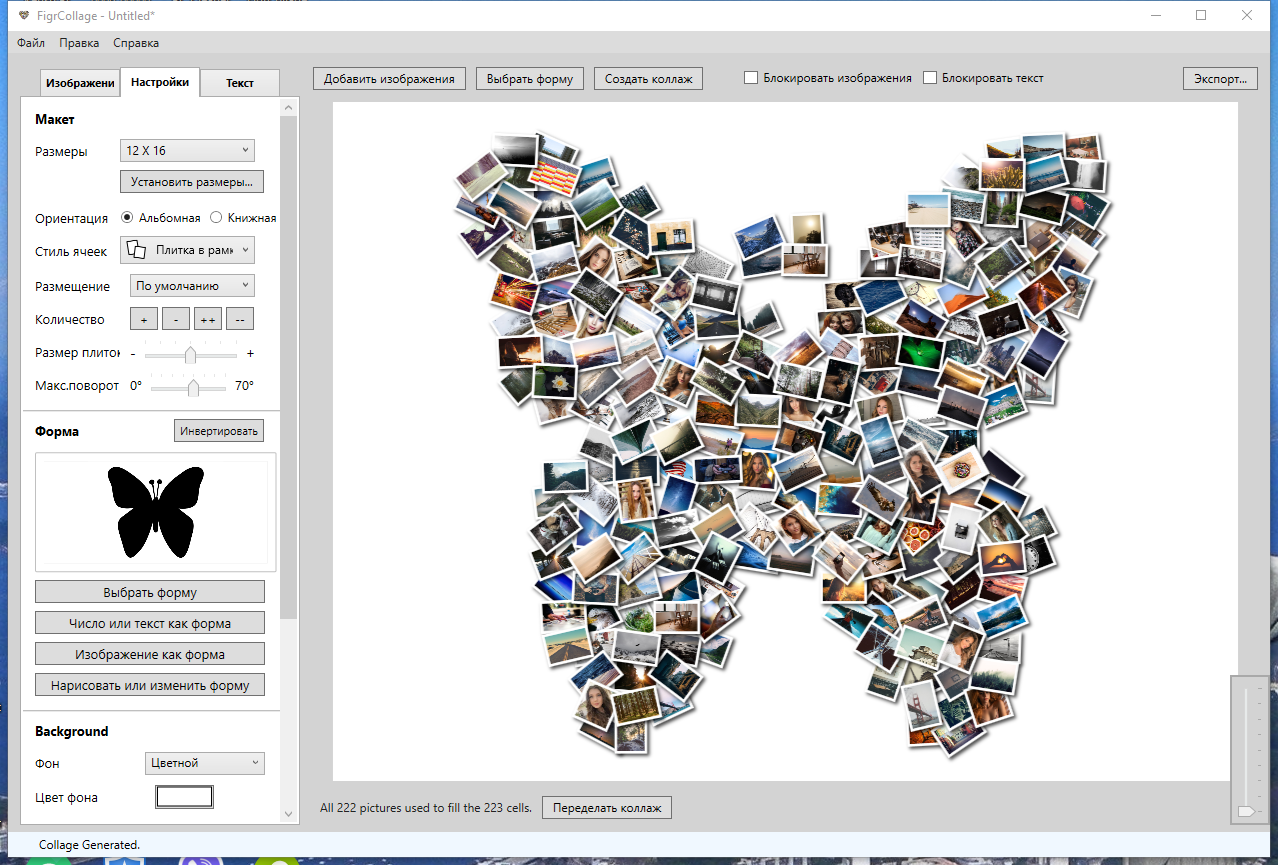Viewport: 1278px width, 865px height.
Task: Increase cell count with the + button
Action: (144, 320)
